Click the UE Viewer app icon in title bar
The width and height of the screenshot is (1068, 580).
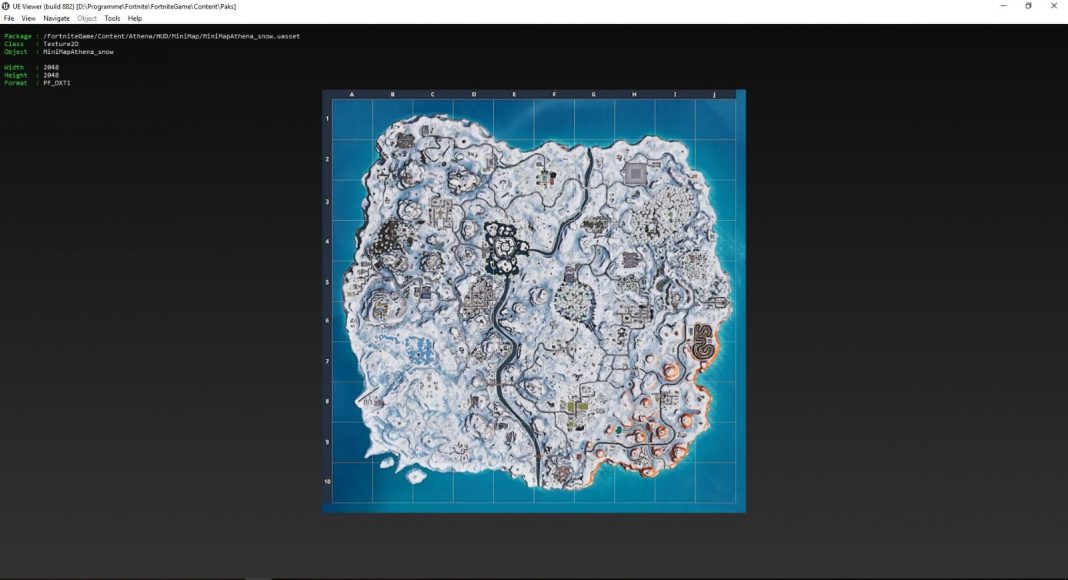click(x=5, y=6)
